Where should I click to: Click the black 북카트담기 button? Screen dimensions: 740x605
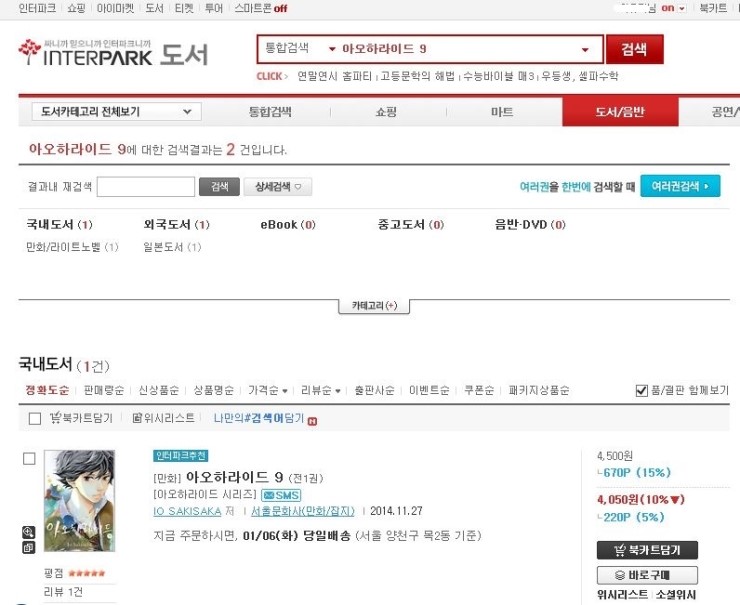[x=647, y=550]
